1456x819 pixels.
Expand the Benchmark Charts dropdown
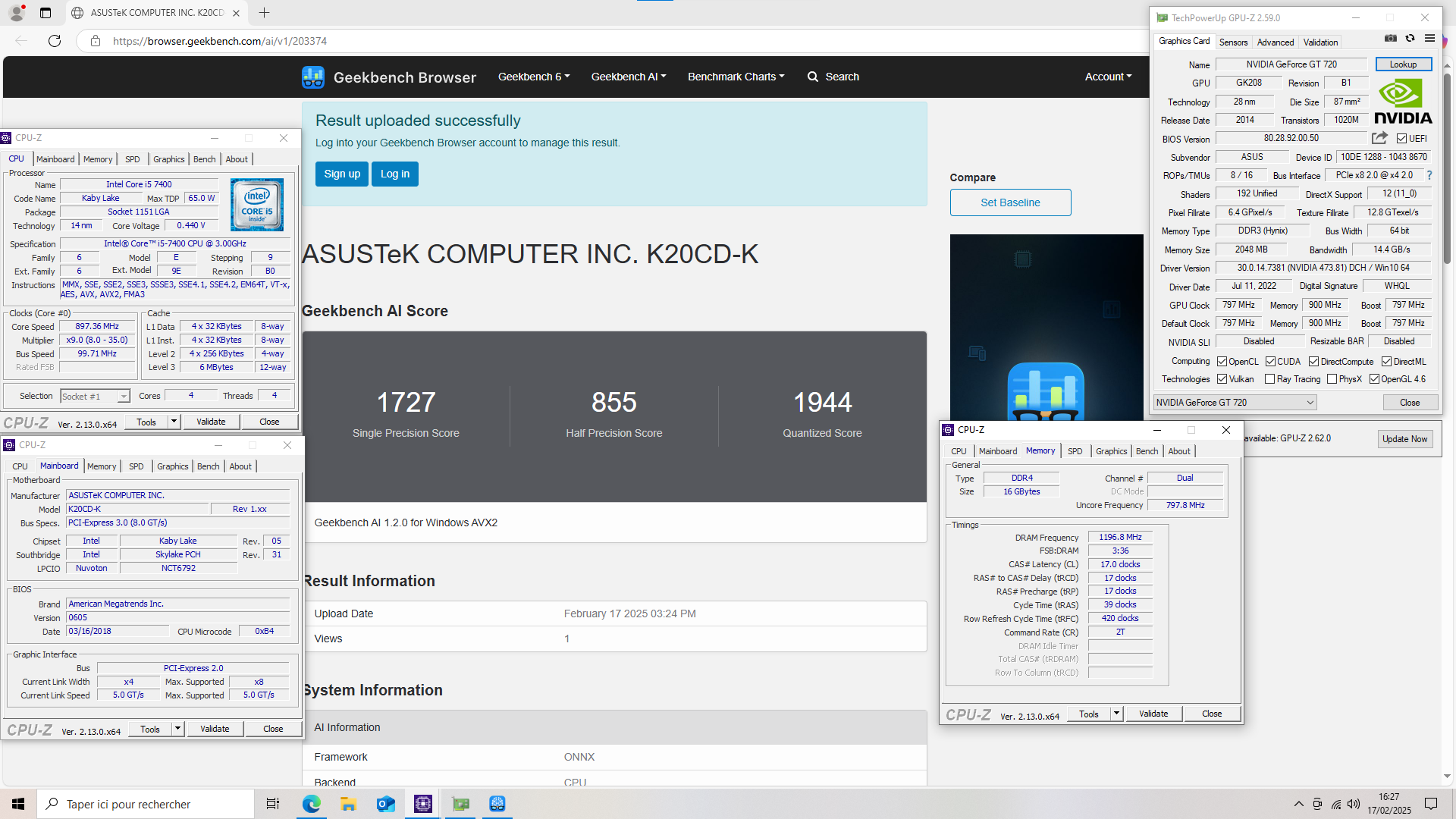tap(736, 77)
